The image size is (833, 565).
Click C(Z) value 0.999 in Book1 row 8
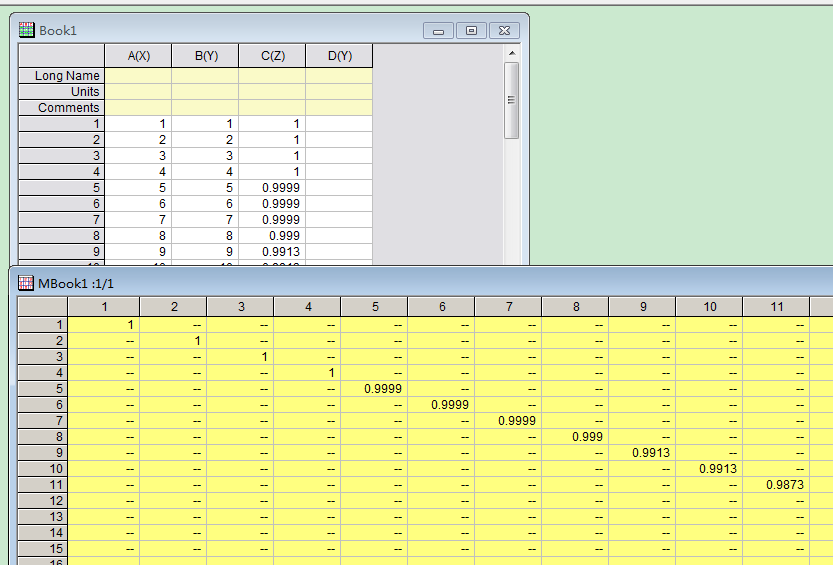[x=273, y=235]
